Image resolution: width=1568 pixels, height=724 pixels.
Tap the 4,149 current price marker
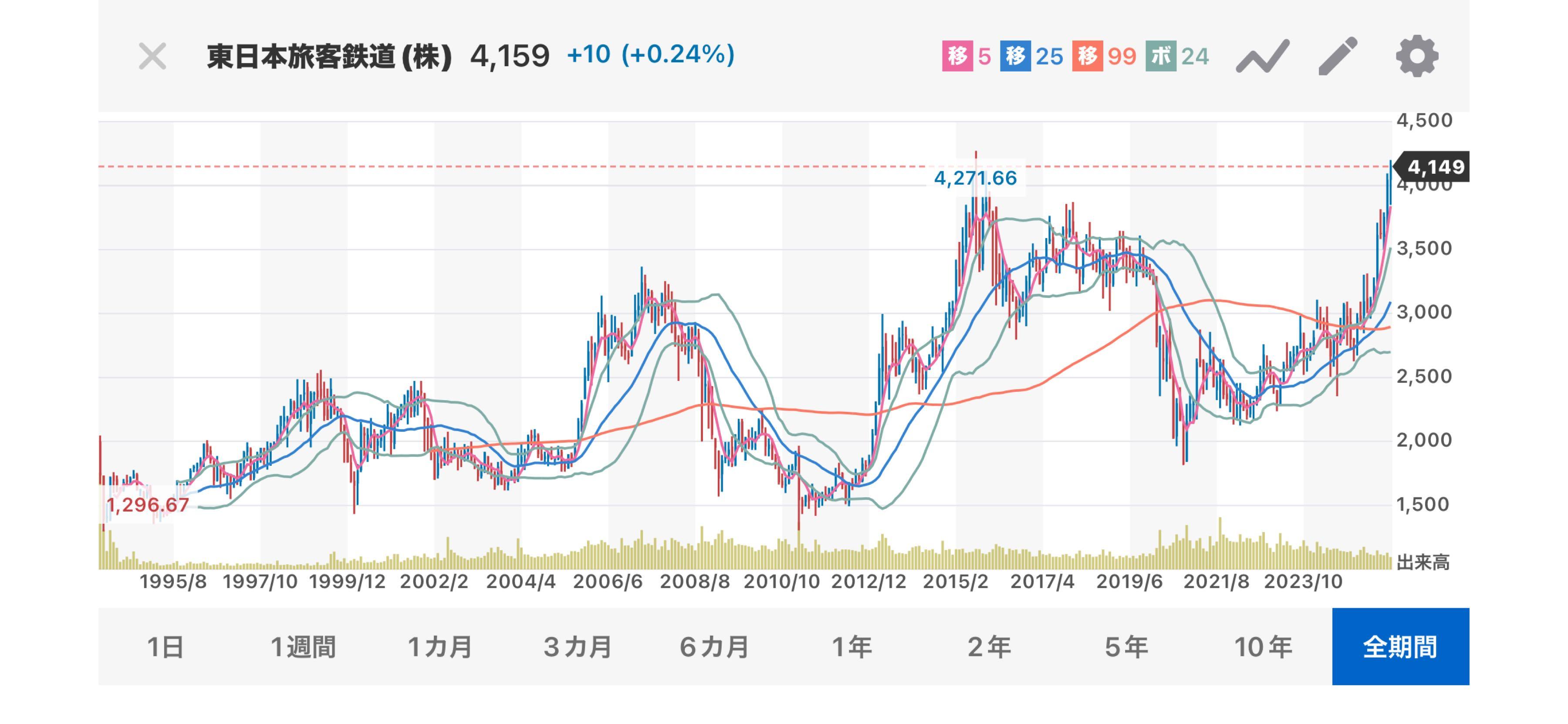[1435, 167]
